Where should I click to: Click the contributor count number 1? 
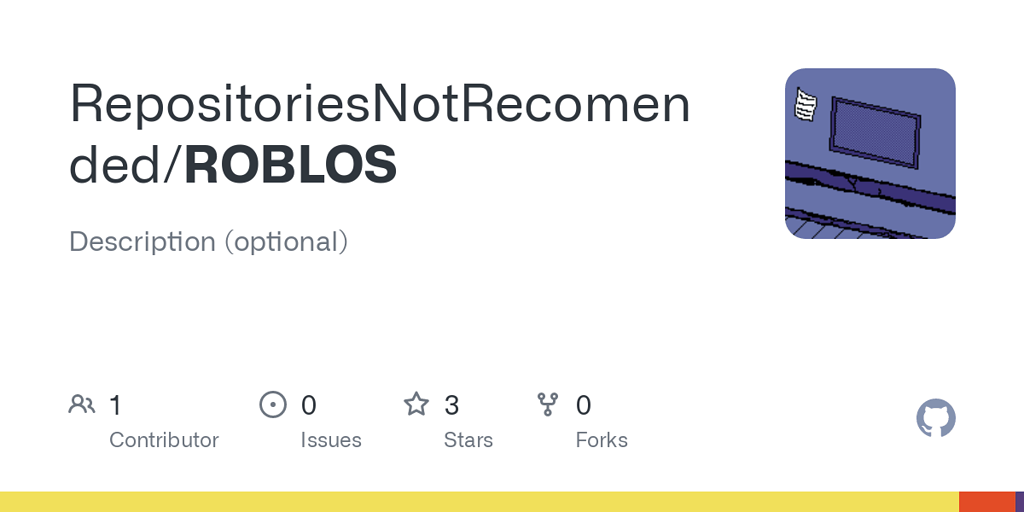coord(115,405)
